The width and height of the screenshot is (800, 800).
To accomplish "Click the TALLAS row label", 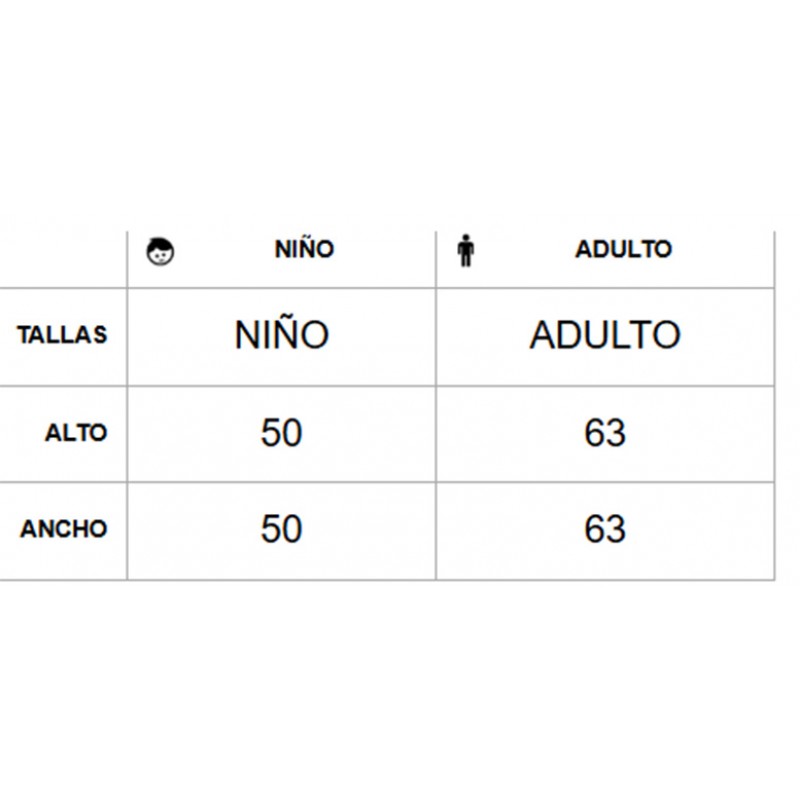I will tap(62, 335).
